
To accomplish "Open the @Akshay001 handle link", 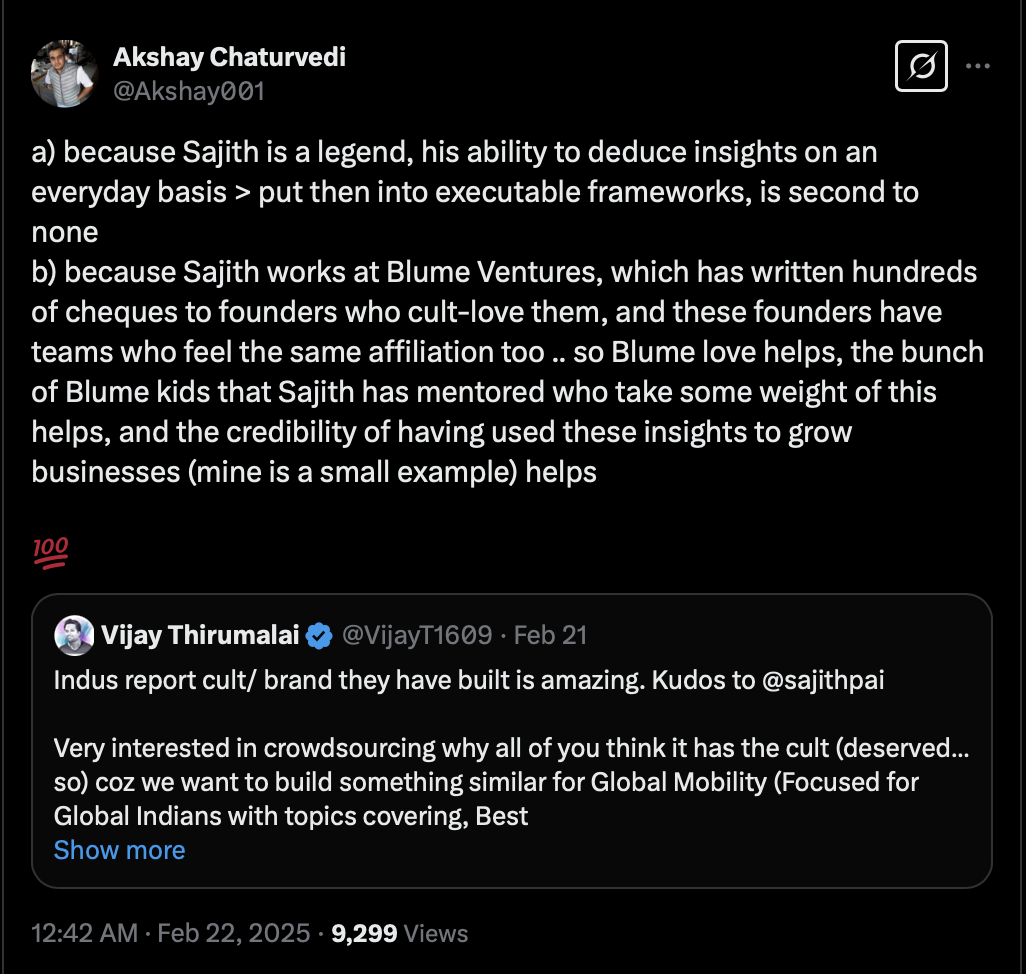I will point(189,91).
